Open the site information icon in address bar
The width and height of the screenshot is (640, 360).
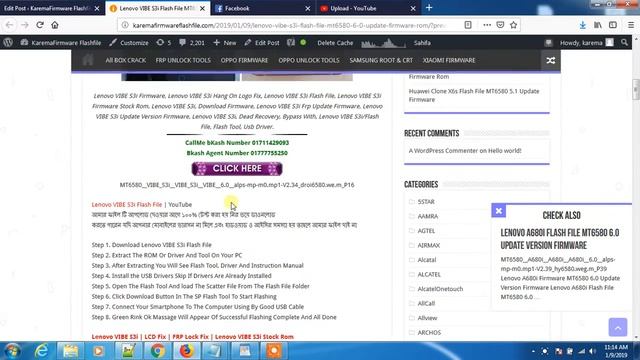pyautogui.click(x=125, y=25)
